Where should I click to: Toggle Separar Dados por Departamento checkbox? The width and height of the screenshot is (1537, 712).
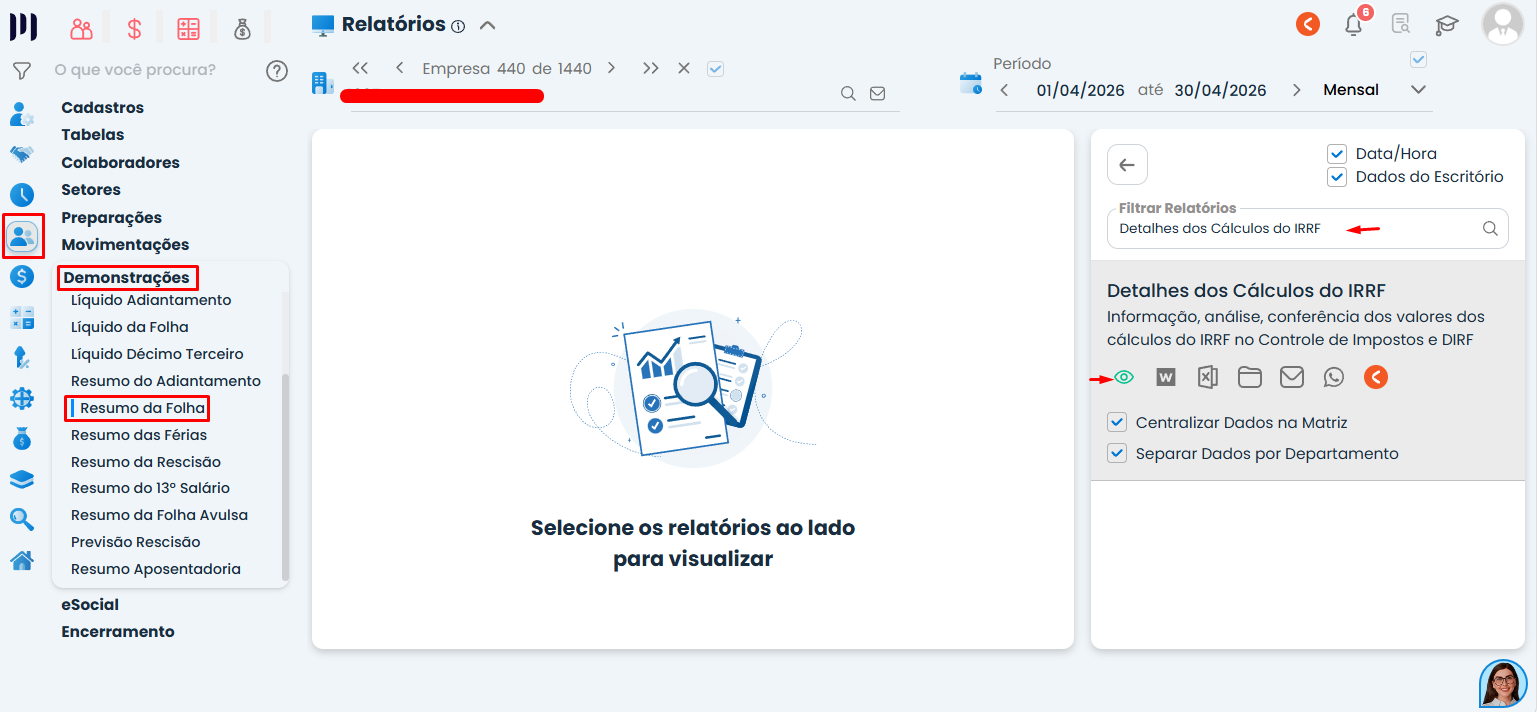(1118, 453)
